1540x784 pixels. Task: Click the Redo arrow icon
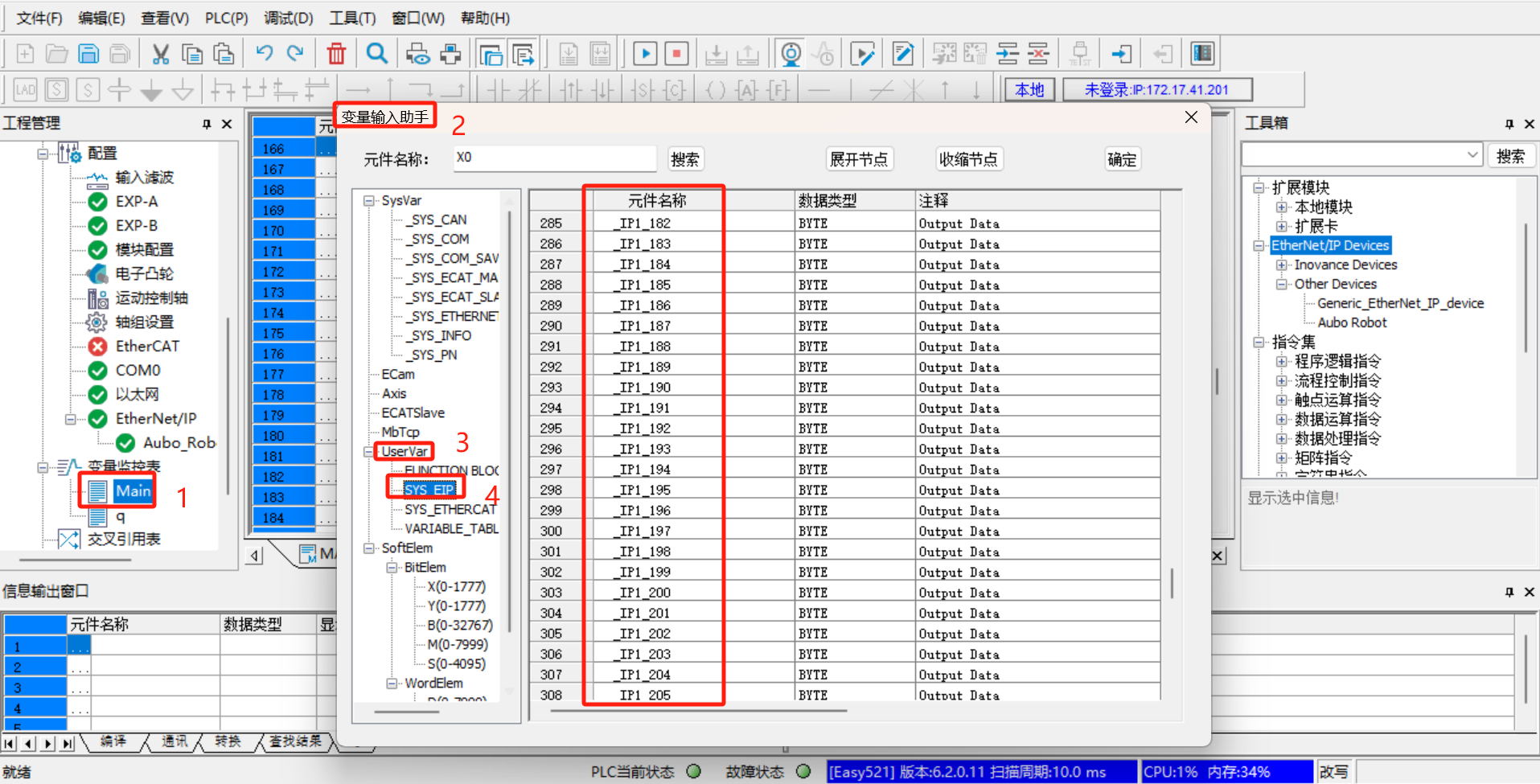click(x=295, y=54)
